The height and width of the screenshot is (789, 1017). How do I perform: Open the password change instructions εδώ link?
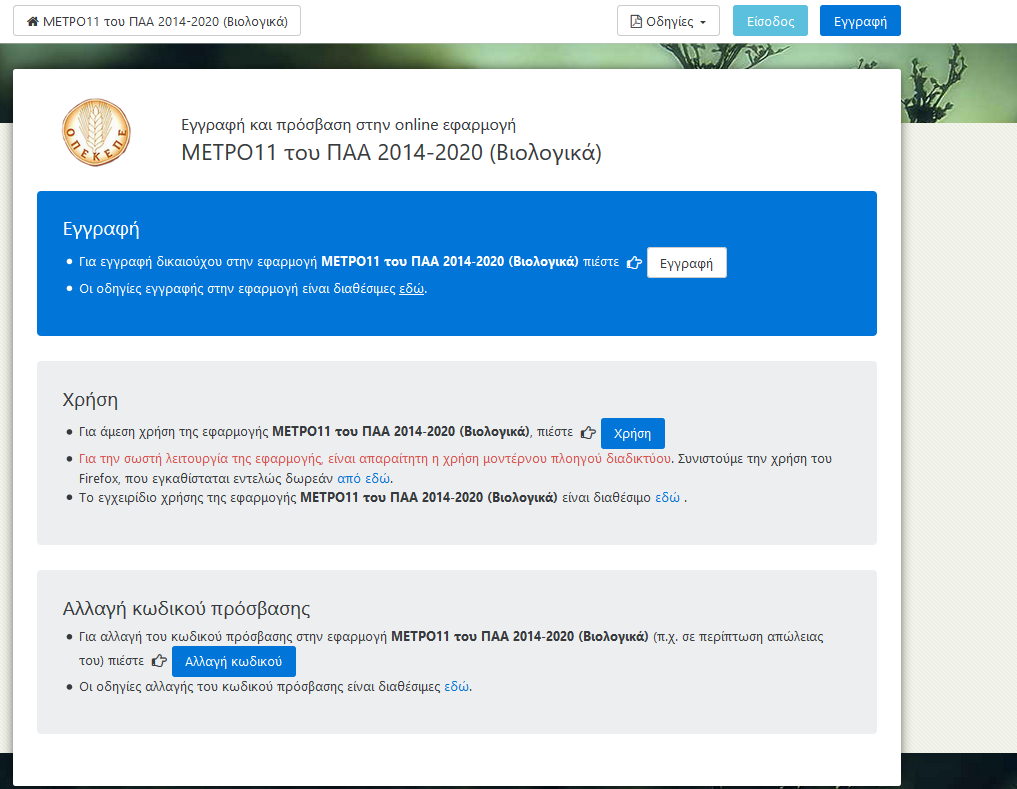point(456,686)
